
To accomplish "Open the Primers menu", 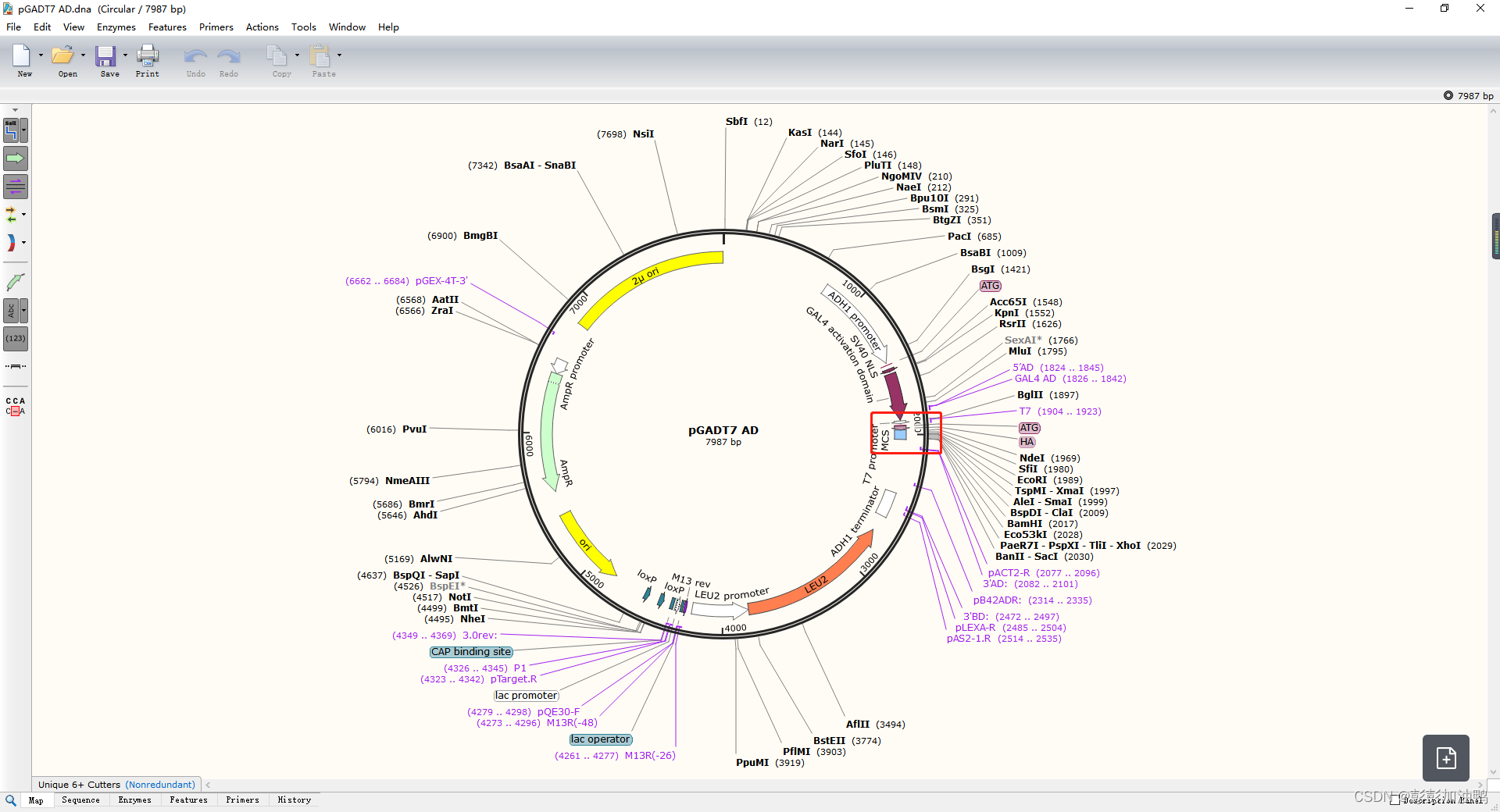I will pyautogui.click(x=216, y=27).
